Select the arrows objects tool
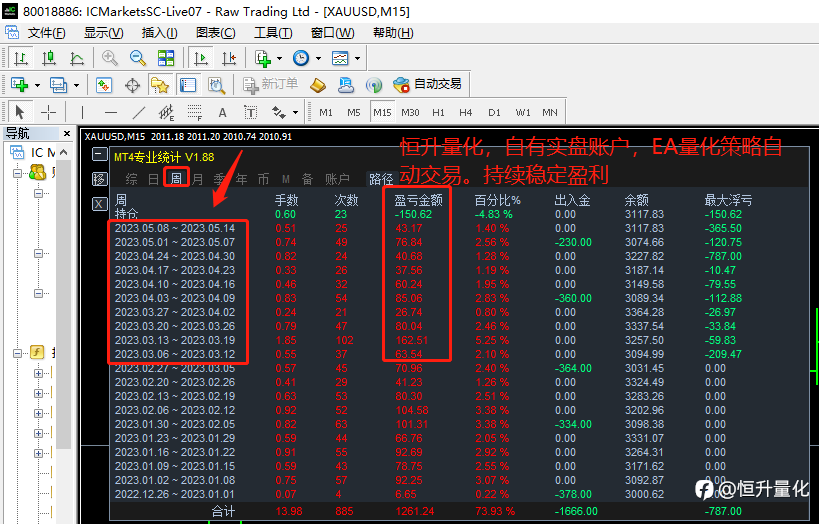Viewport: 819px width, 524px height. coord(279,112)
